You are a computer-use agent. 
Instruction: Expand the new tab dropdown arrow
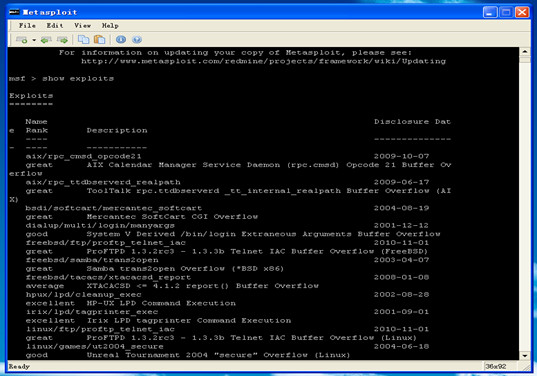34,40
